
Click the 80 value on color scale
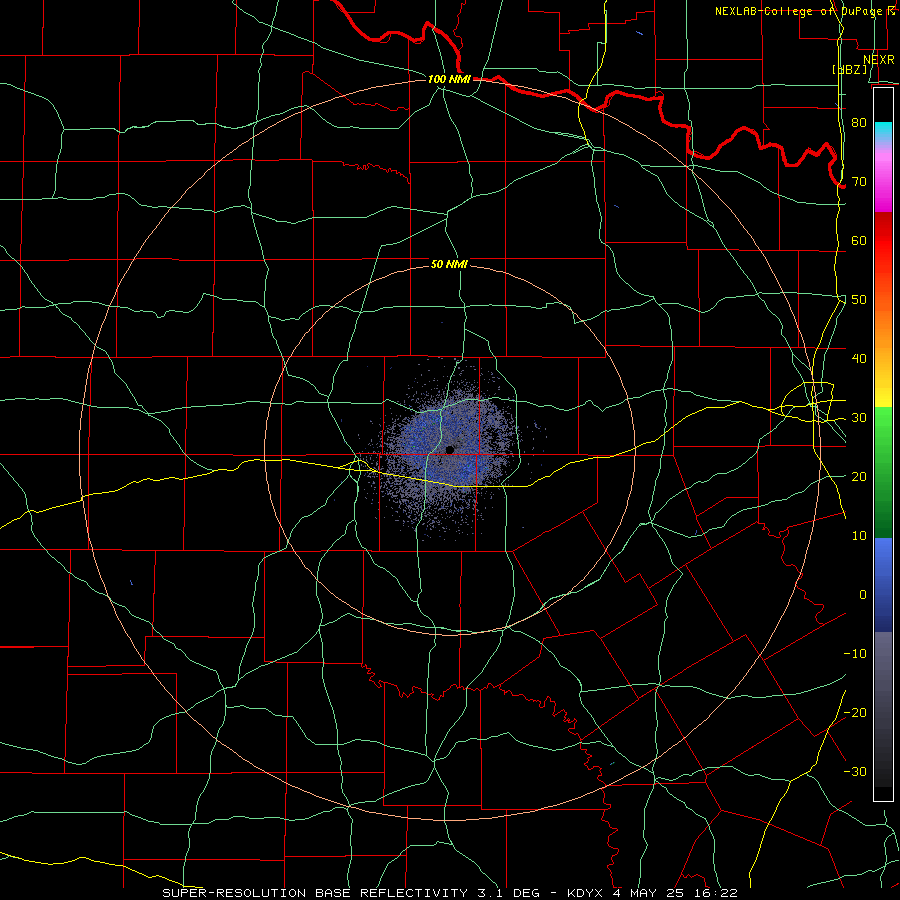tap(859, 123)
